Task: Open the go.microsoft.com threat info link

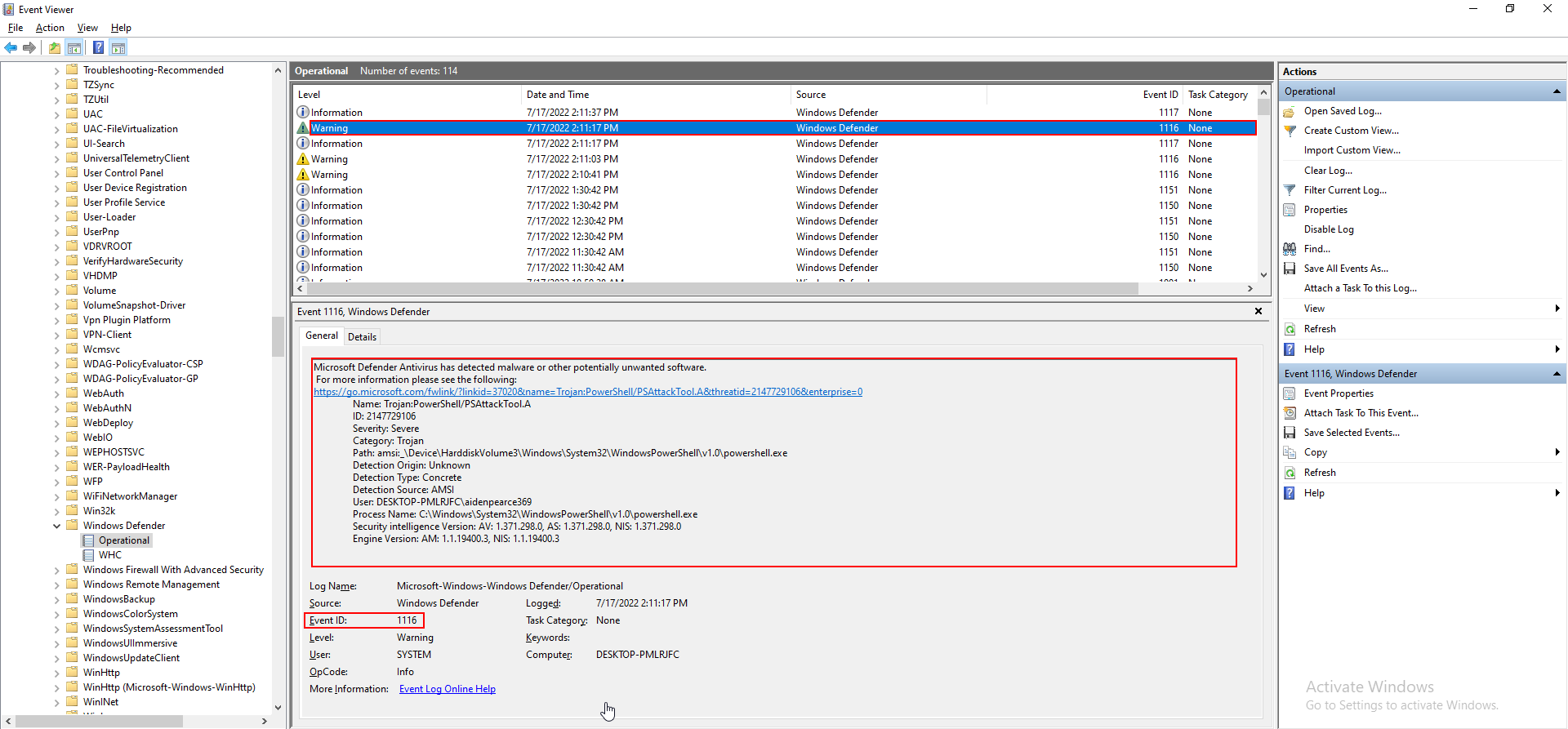Action: pos(588,392)
